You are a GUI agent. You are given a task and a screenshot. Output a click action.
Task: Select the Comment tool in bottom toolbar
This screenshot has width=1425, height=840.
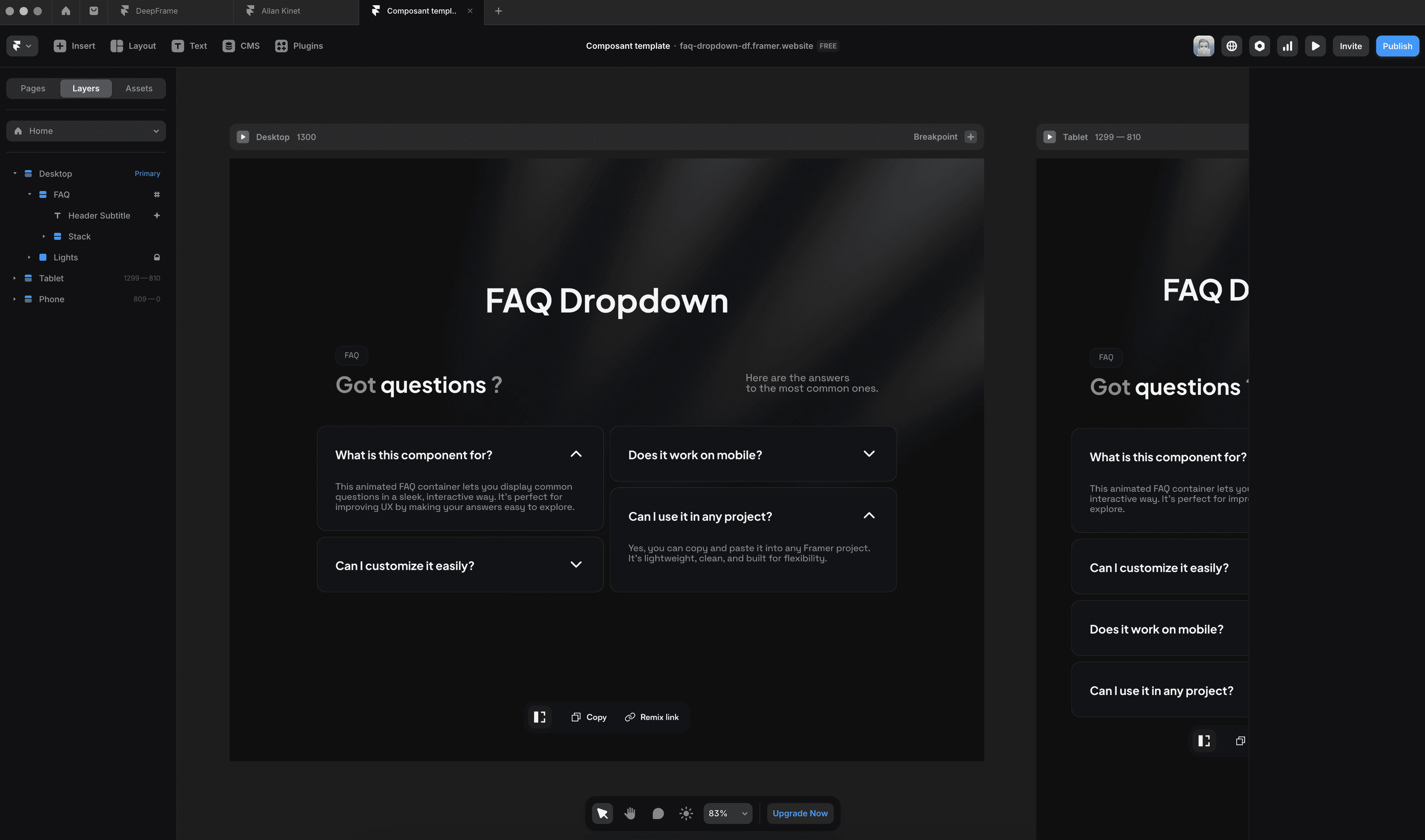[x=657, y=814]
